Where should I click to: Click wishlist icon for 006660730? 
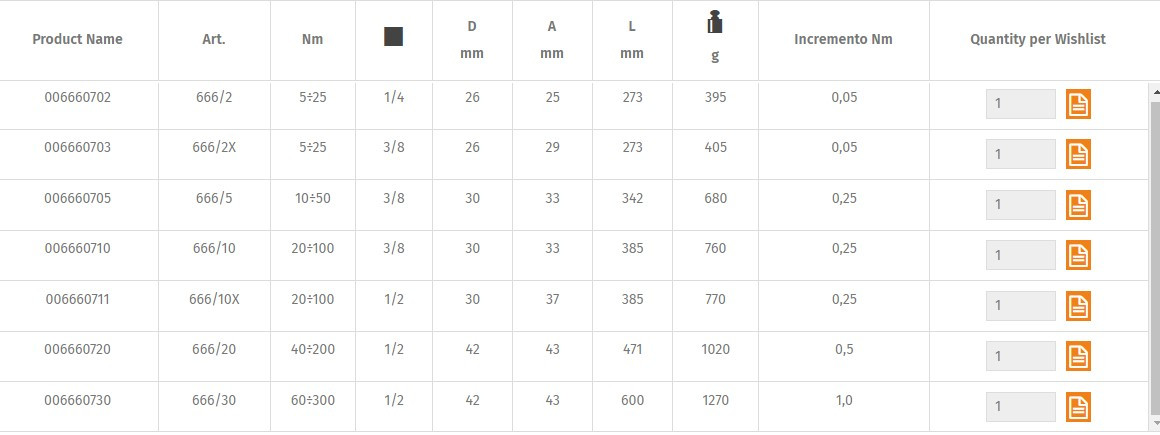(x=1078, y=407)
